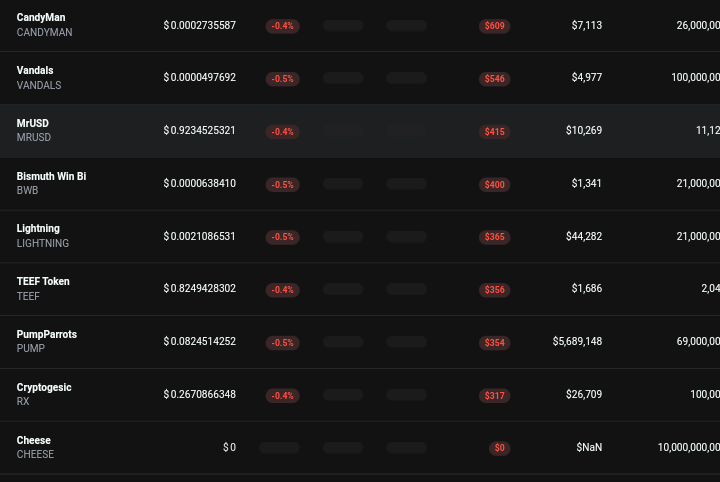Click CandyMan's -0.4% change badge
The image size is (720, 482).
pyautogui.click(x=282, y=26)
